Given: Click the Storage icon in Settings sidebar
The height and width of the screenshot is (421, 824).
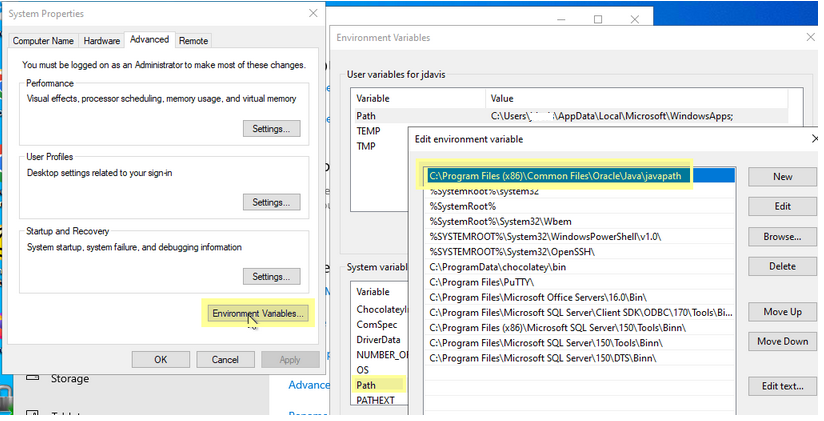Looking at the screenshot, I should 31,379.
